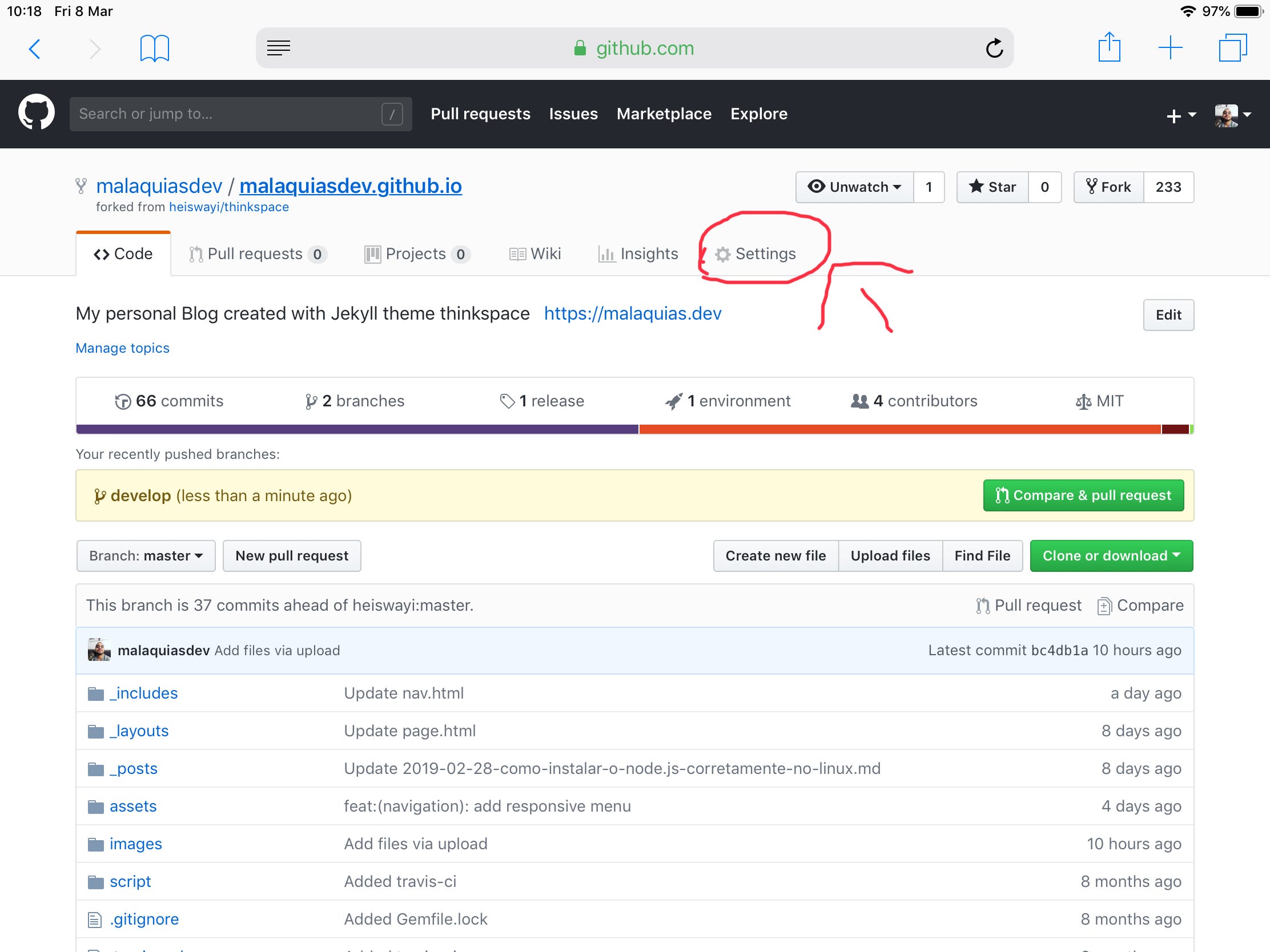Click the gear icon beside Settings
This screenshot has width=1270, height=952.
pyautogui.click(x=722, y=254)
